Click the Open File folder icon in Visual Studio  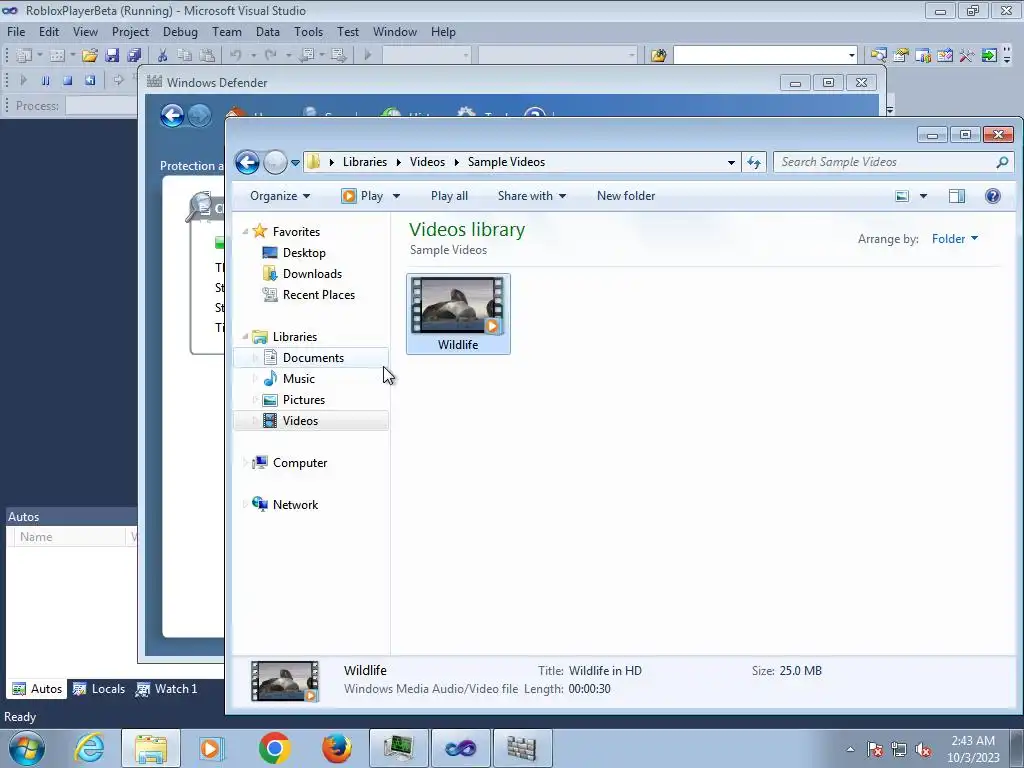(x=89, y=56)
